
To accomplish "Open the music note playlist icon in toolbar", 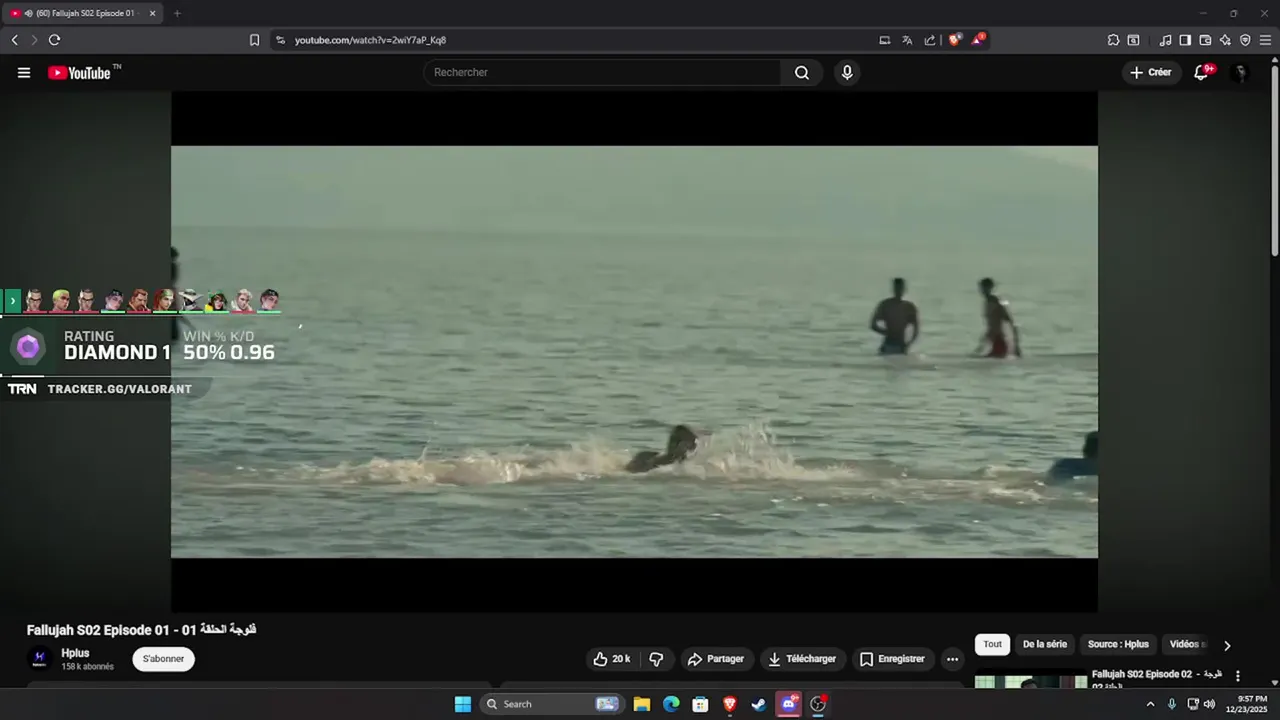I will pyautogui.click(x=1165, y=40).
